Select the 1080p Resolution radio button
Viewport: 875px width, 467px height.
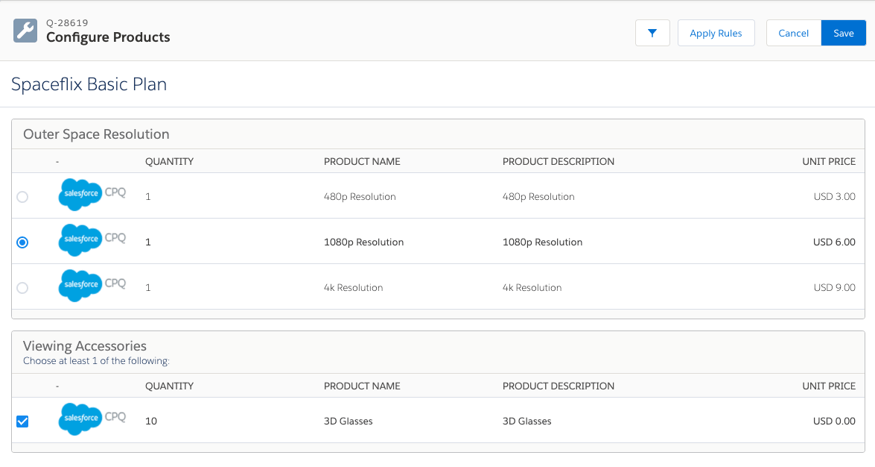22,242
